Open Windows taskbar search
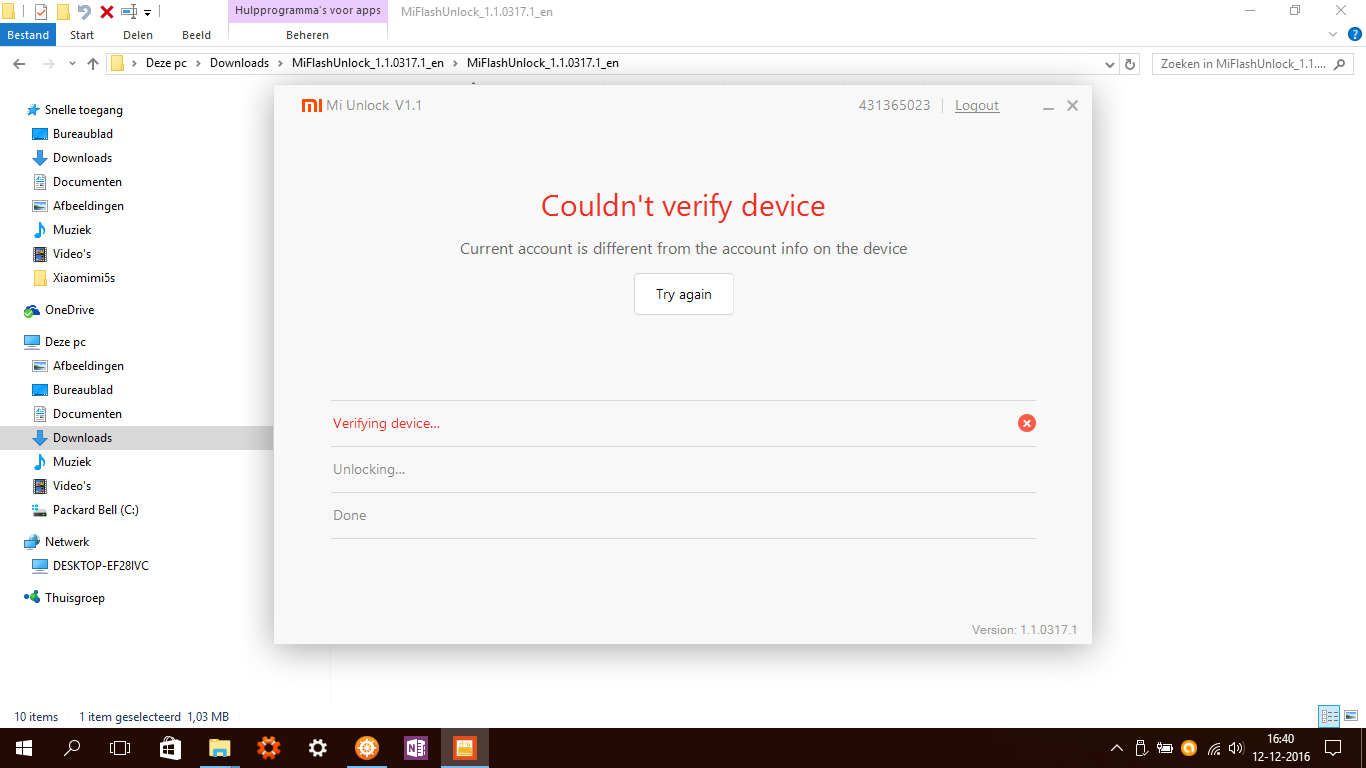The height and width of the screenshot is (768, 1366). (72, 747)
